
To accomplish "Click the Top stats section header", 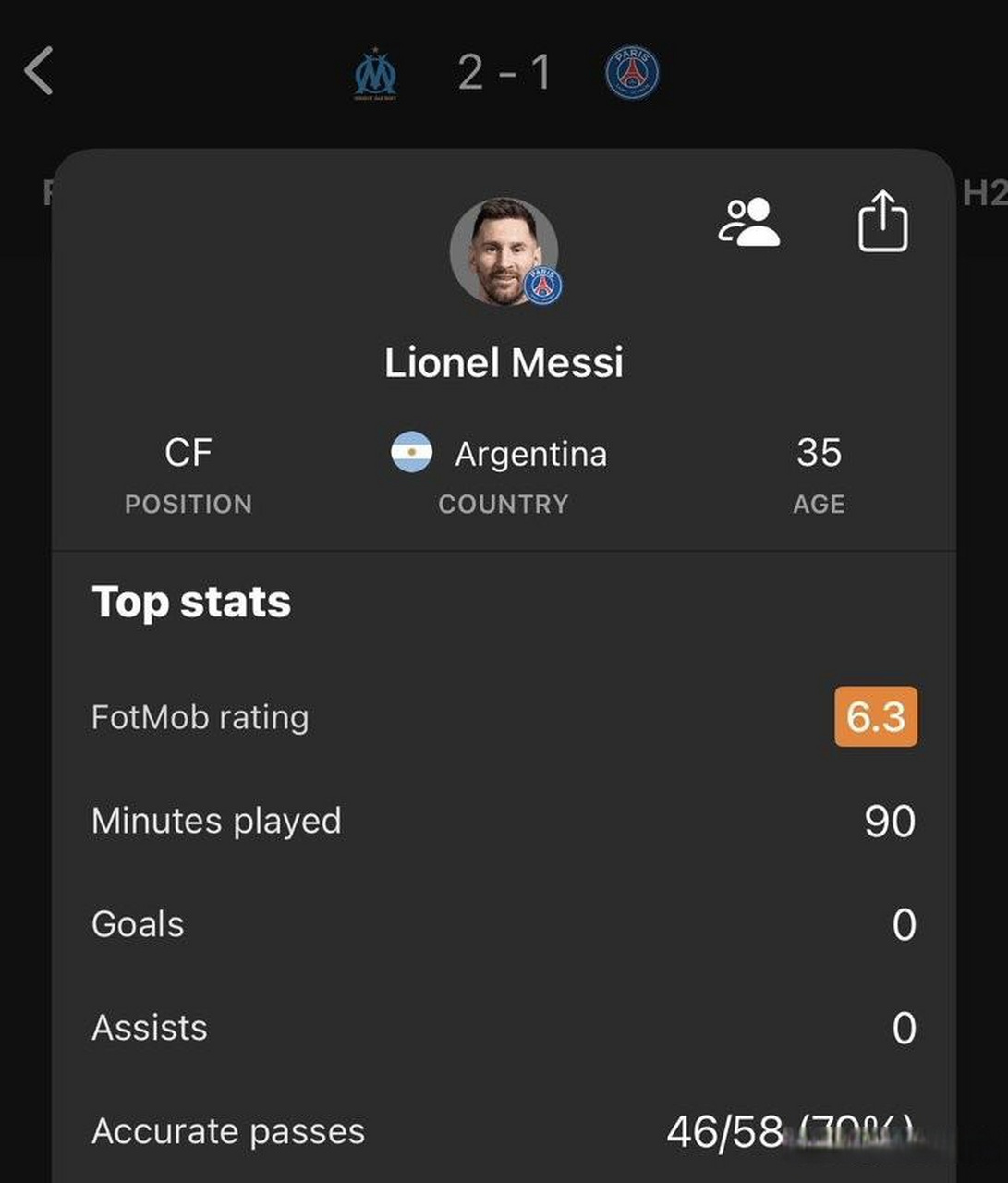I will coord(191,602).
